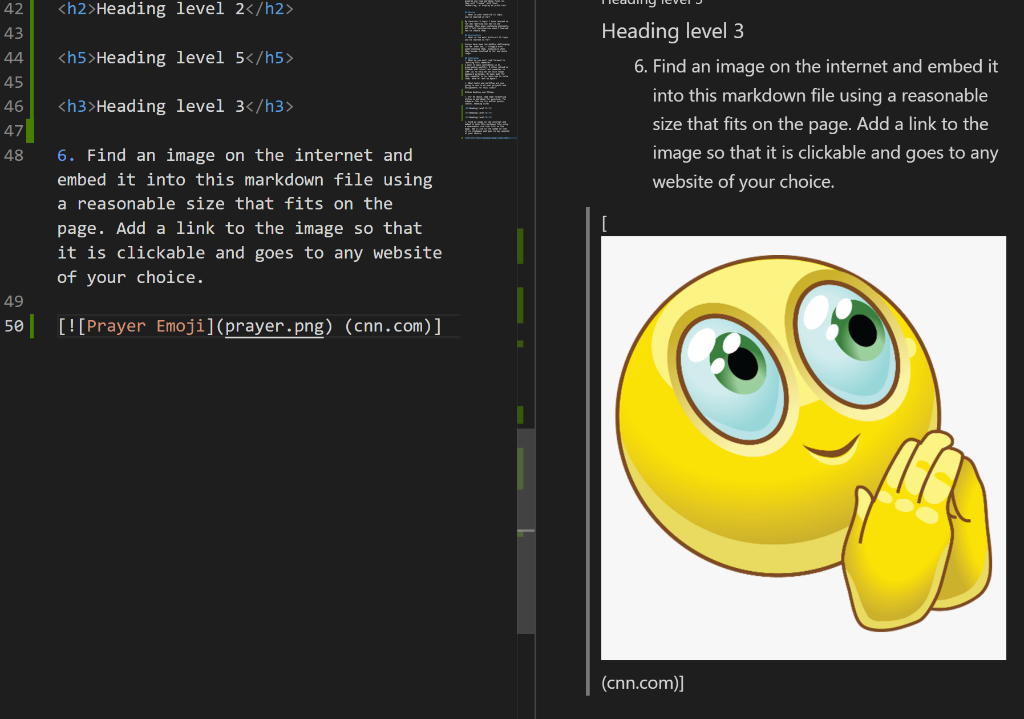Click the cnn.com text on line 50
1024x719 pixels.
coord(391,325)
